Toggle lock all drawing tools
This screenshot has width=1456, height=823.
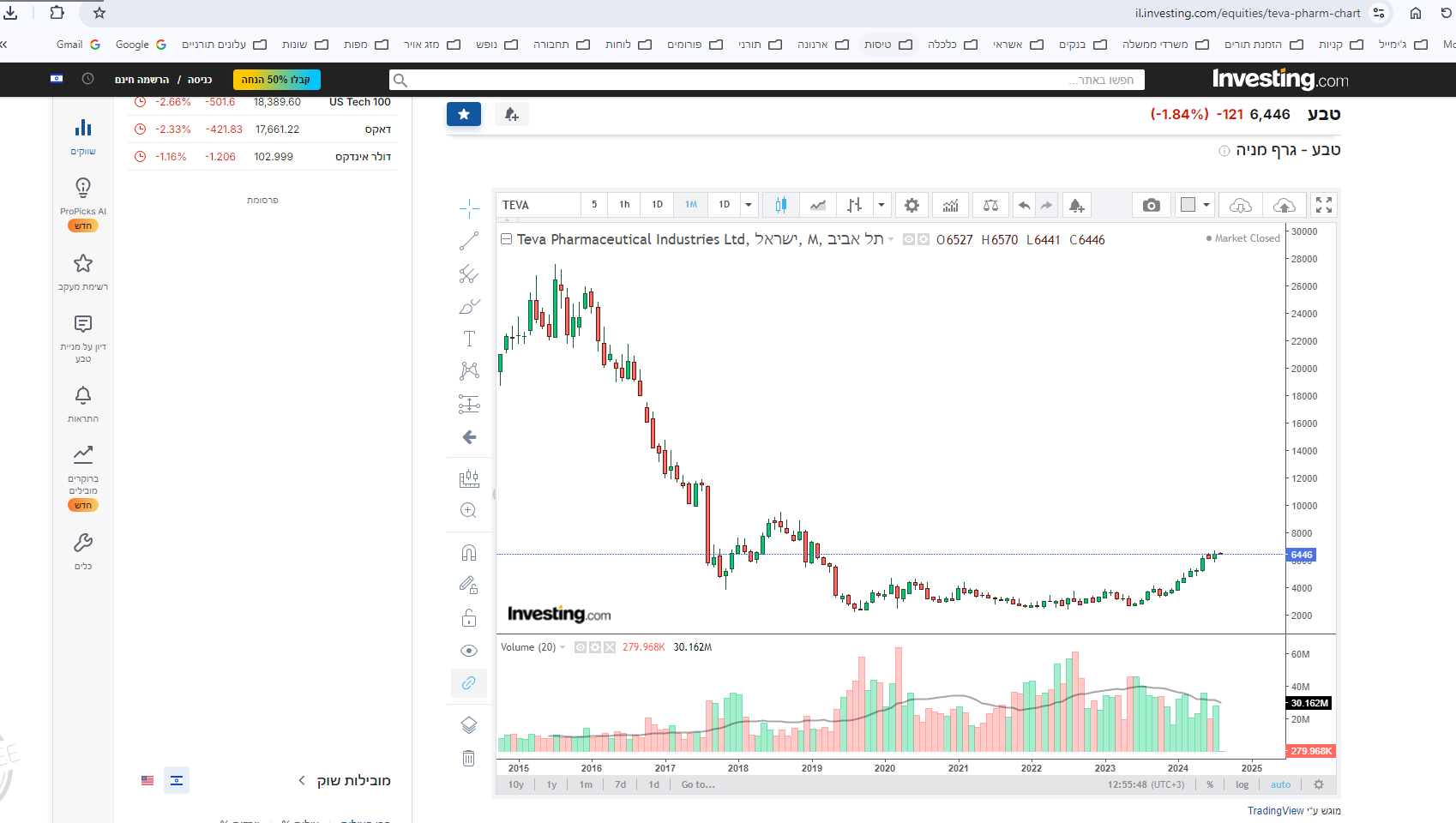pyautogui.click(x=469, y=618)
